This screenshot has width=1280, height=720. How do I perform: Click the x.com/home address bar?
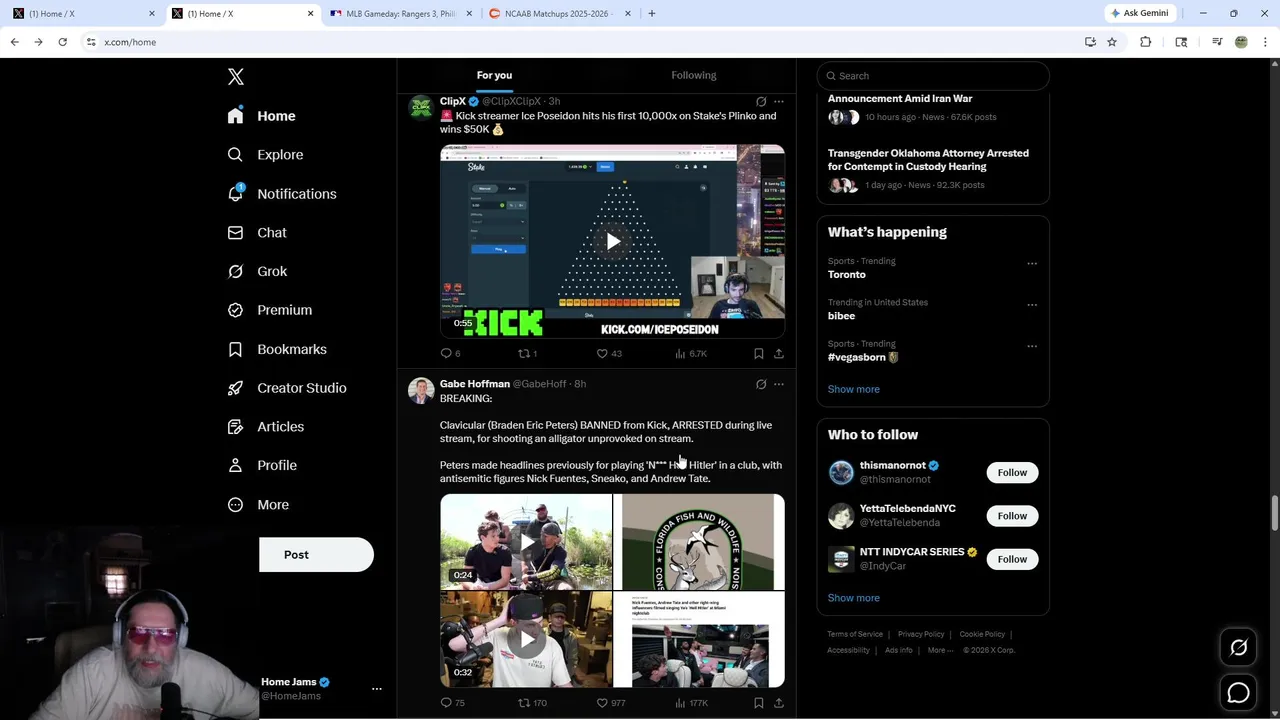click(x=580, y=42)
